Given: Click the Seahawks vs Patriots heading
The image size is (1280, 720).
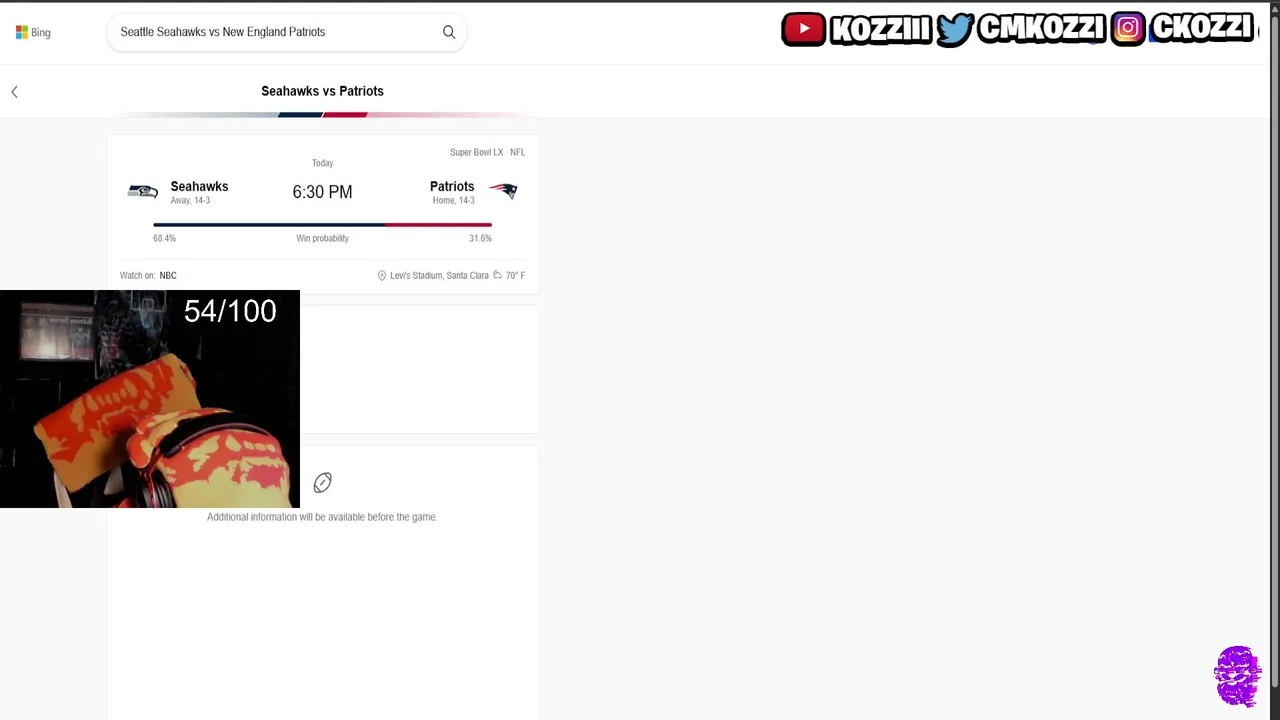Looking at the screenshot, I should pyautogui.click(x=322, y=91).
